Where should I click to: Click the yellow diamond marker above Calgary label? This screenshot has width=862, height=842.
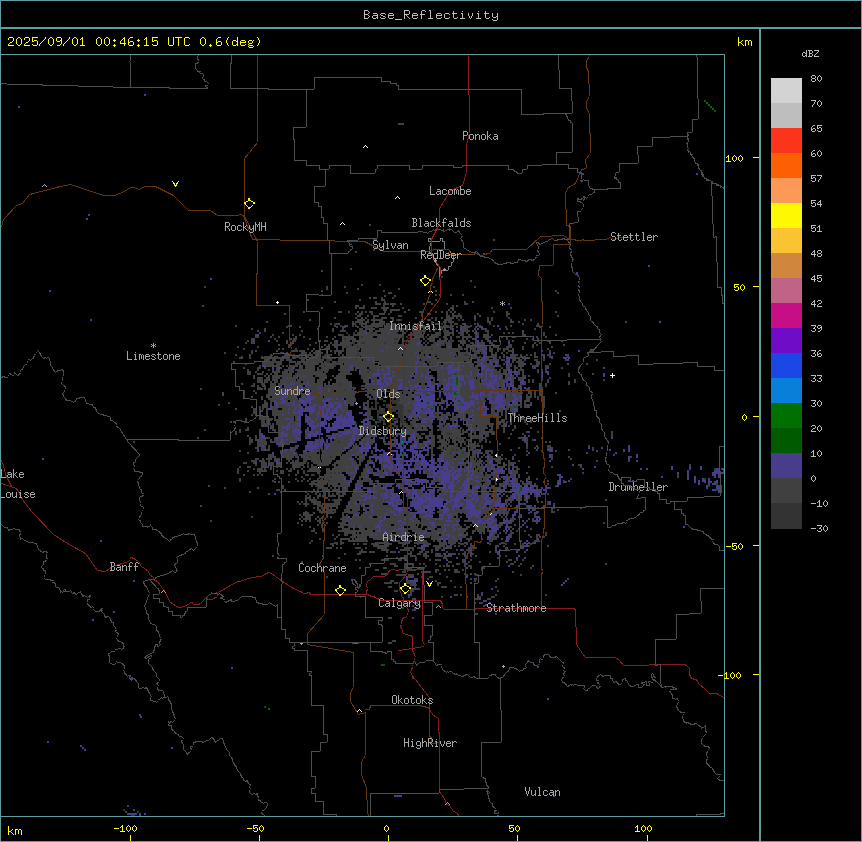coord(405,589)
